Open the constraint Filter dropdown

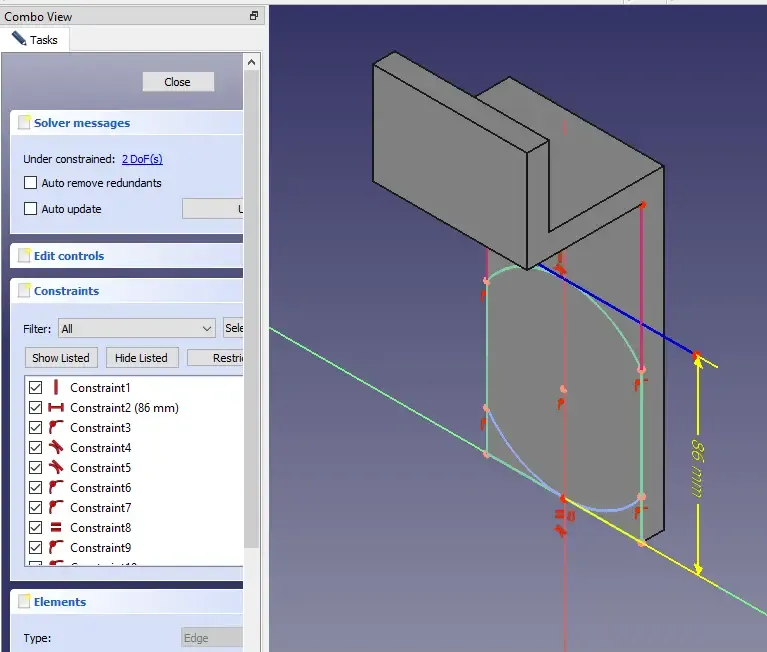click(x=137, y=328)
